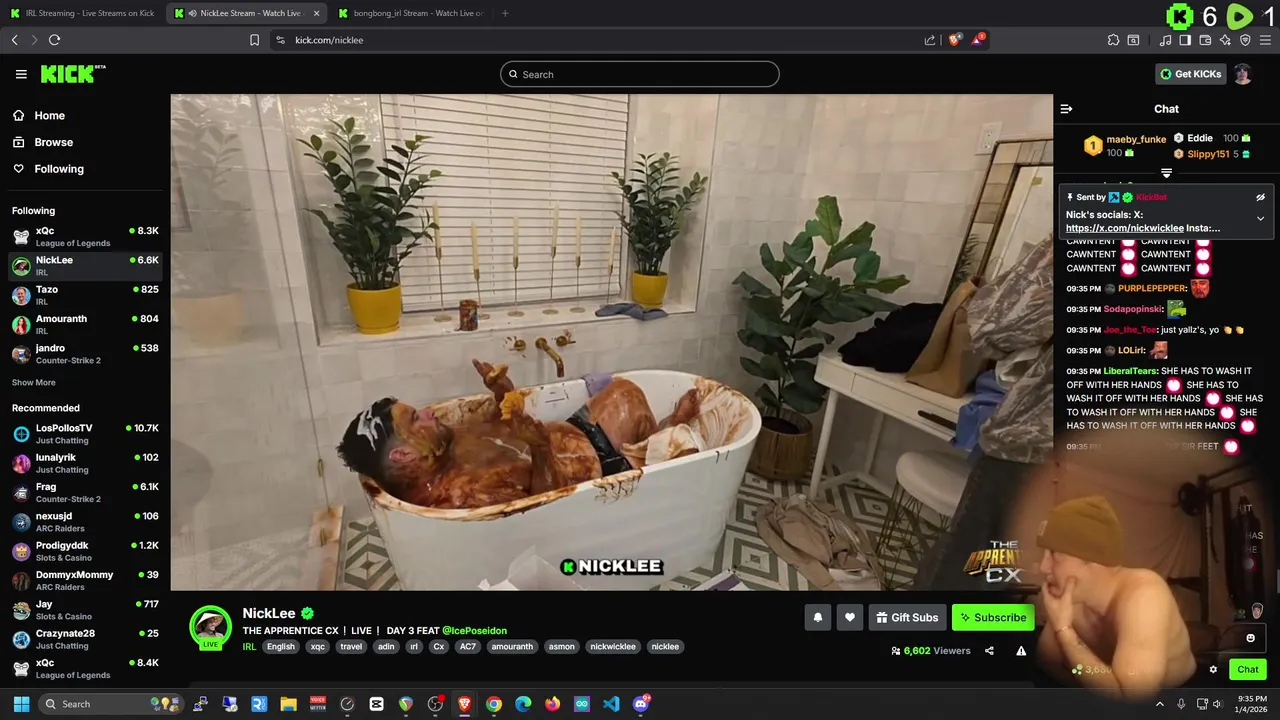The width and height of the screenshot is (1280, 720).
Task: Select the amouranth stream tag
Action: click(512, 647)
